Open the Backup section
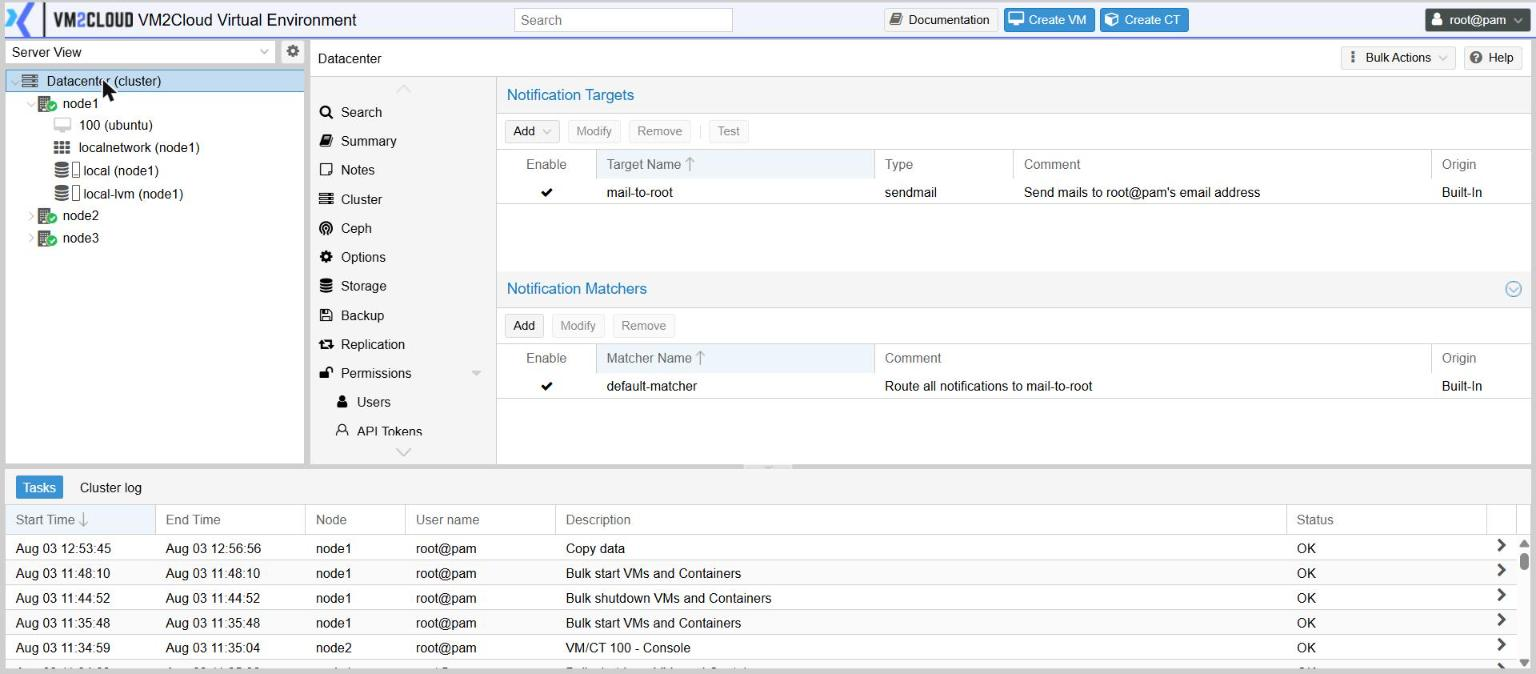The image size is (1536, 674). 351,315
